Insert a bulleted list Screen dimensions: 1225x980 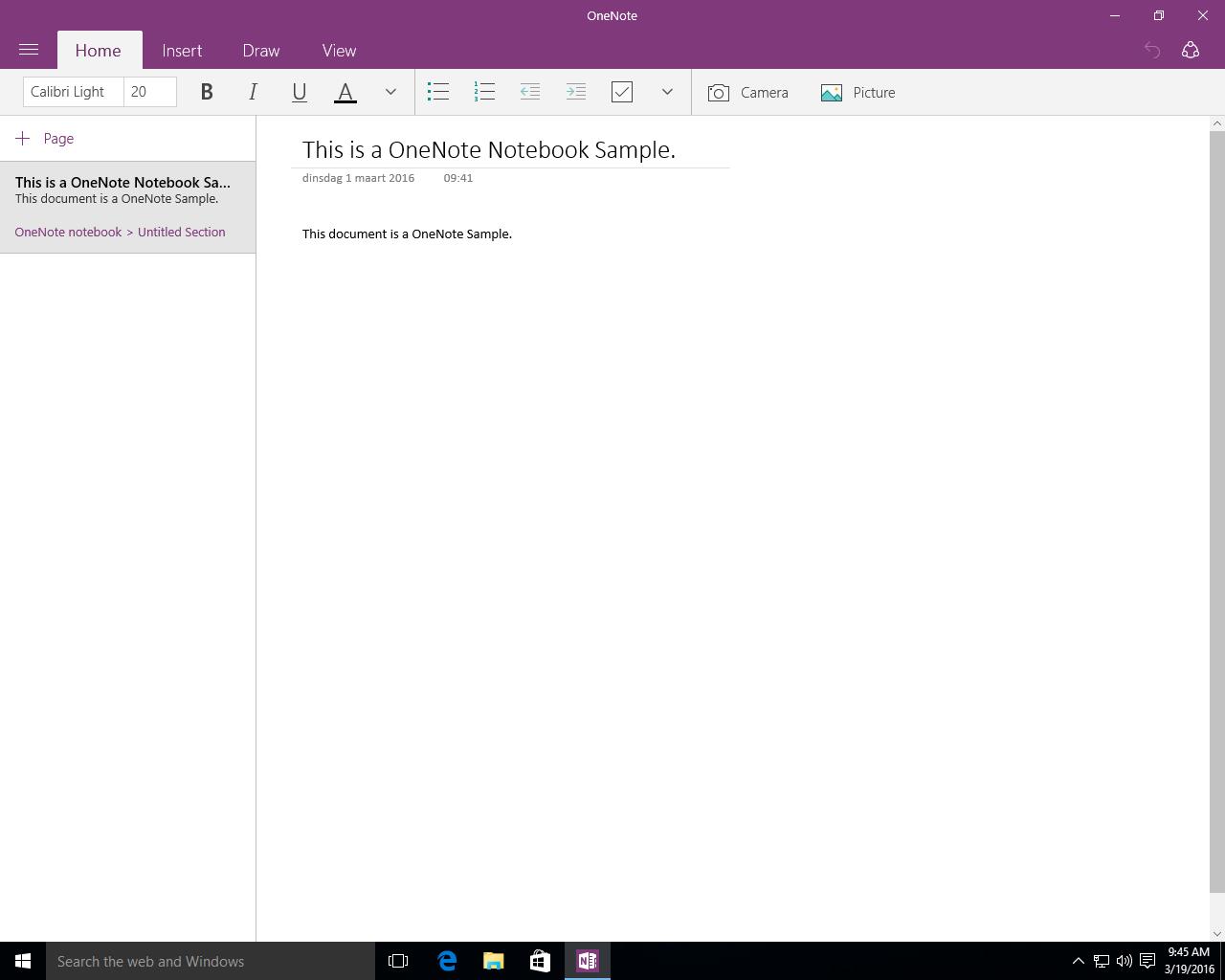pos(438,92)
